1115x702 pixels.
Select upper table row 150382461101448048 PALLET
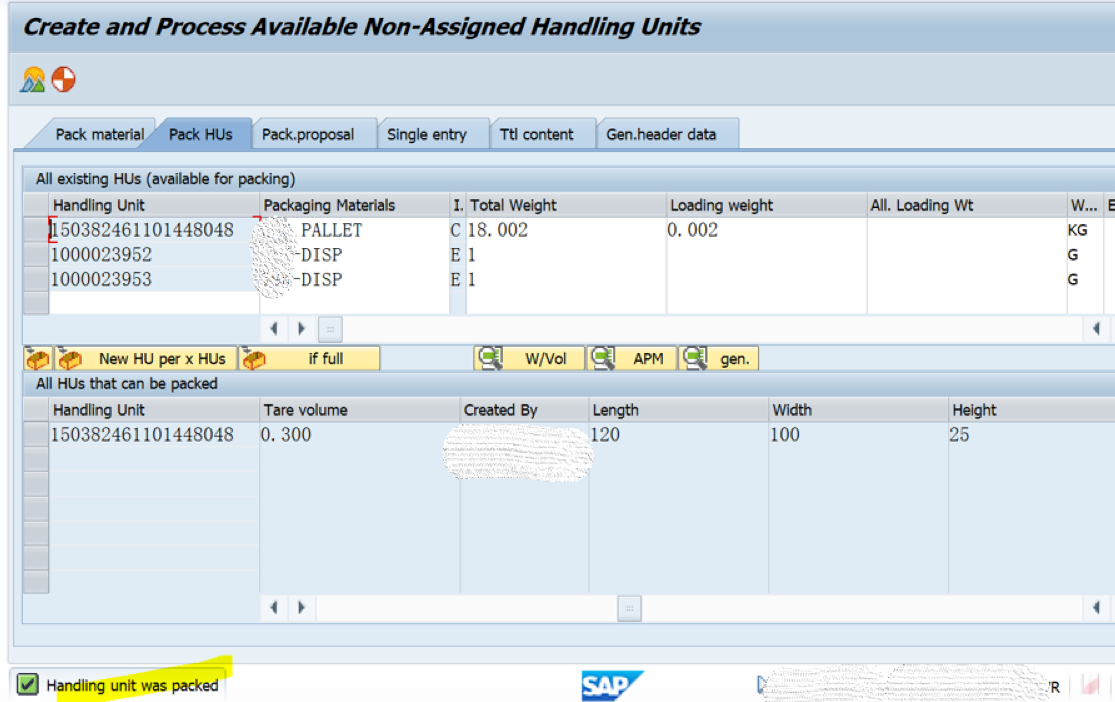point(36,230)
